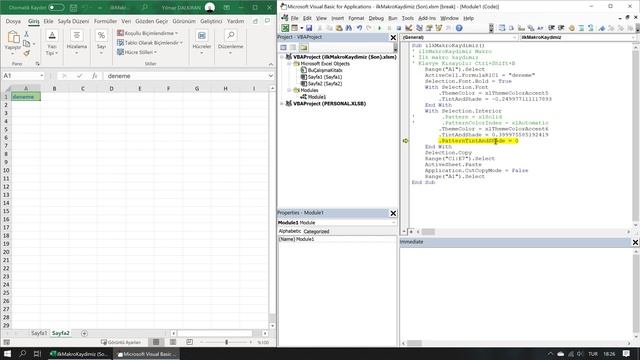Click Görüntü Ayarları in Excel status bar
Image resolution: width=640 pixels, height=360 pixels.
(x=121, y=342)
